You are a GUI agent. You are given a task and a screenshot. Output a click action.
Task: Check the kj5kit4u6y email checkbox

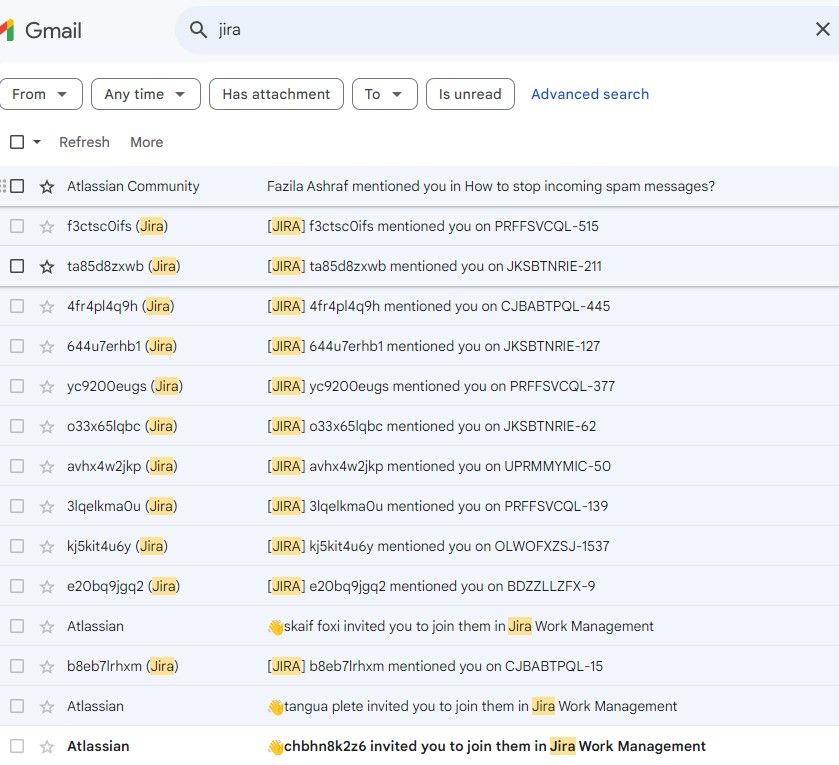(x=17, y=546)
